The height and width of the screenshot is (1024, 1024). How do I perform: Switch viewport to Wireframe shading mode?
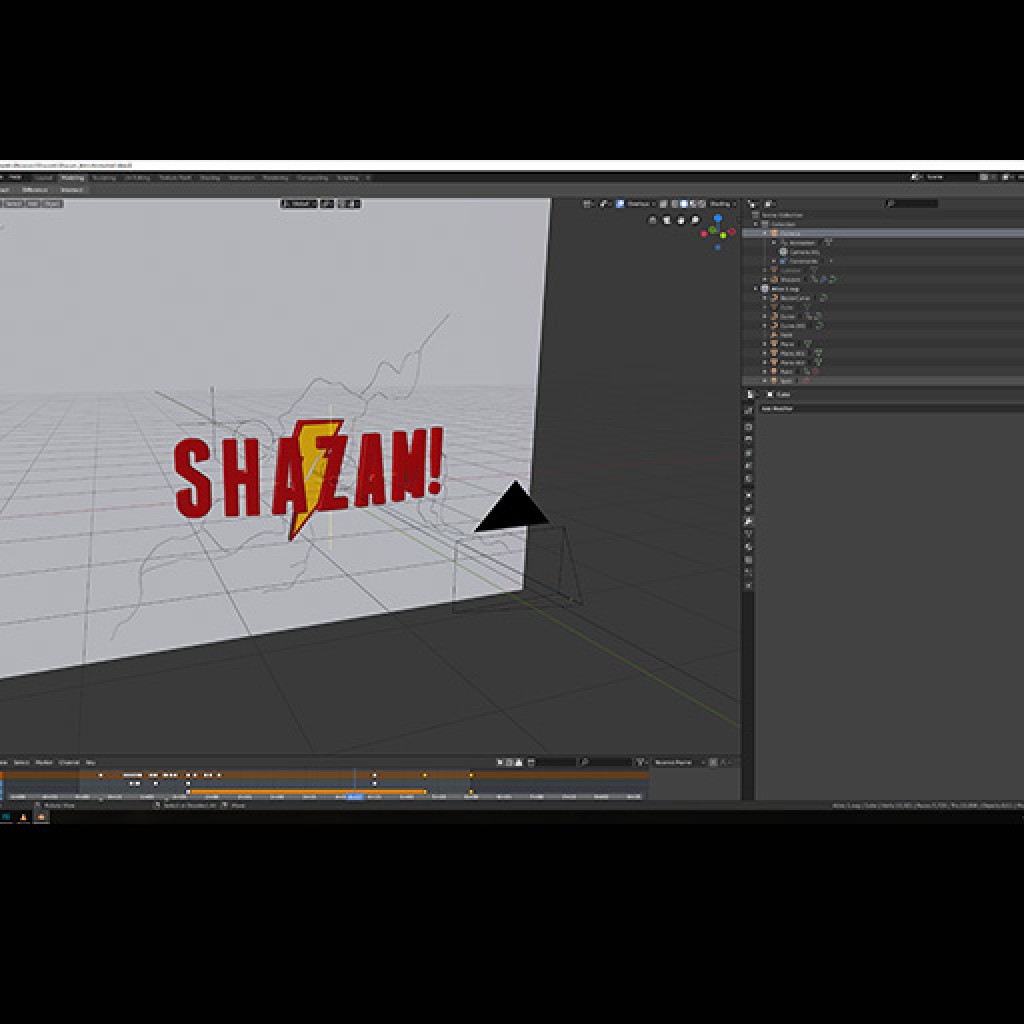[x=673, y=203]
